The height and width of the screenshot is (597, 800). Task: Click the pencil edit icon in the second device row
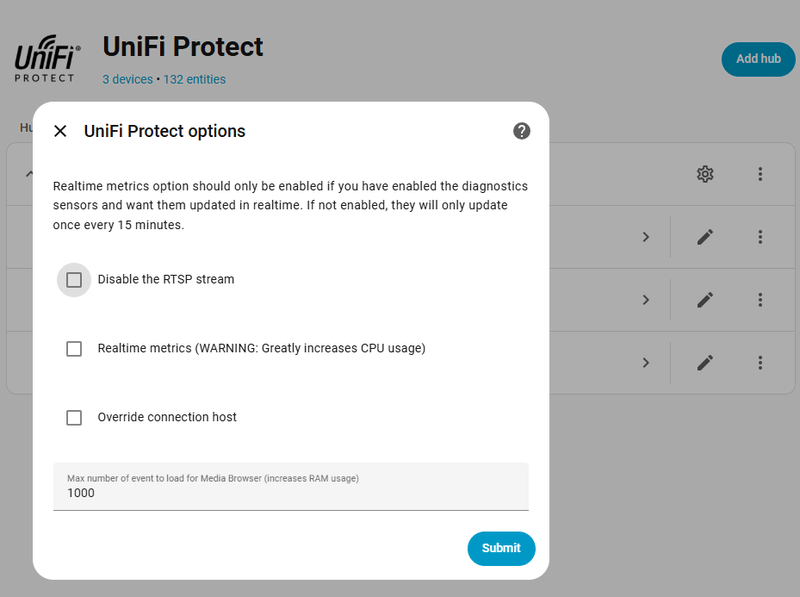(x=705, y=299)
